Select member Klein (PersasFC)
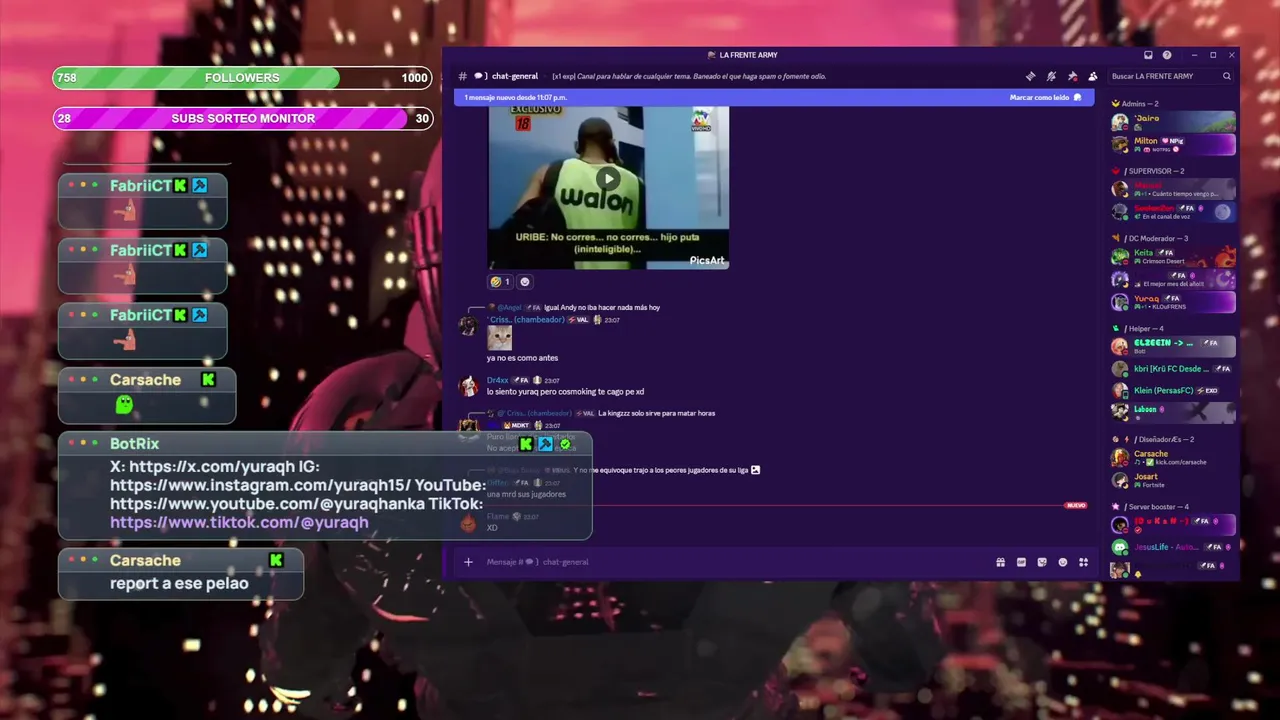Viewport: 1280px width, 720px height. coord(1173,391)
